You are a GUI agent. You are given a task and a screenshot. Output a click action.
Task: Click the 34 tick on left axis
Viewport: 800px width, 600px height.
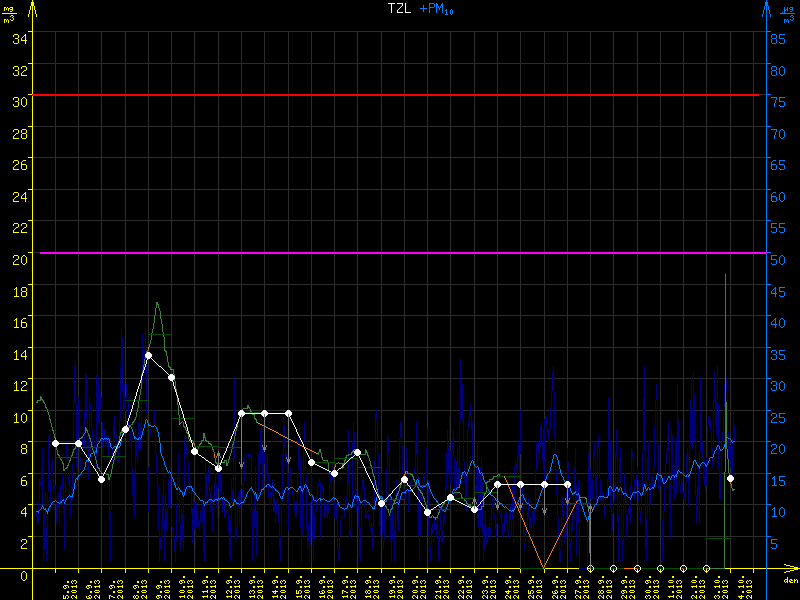click(x=19, y=38)
